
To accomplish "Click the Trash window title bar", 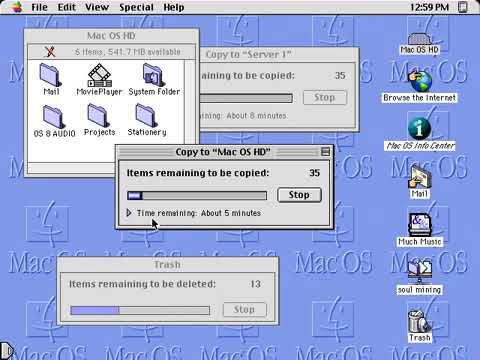I will 168,264.
